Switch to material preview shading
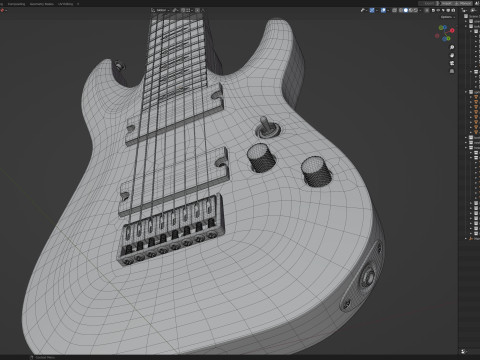 point(411,10)
